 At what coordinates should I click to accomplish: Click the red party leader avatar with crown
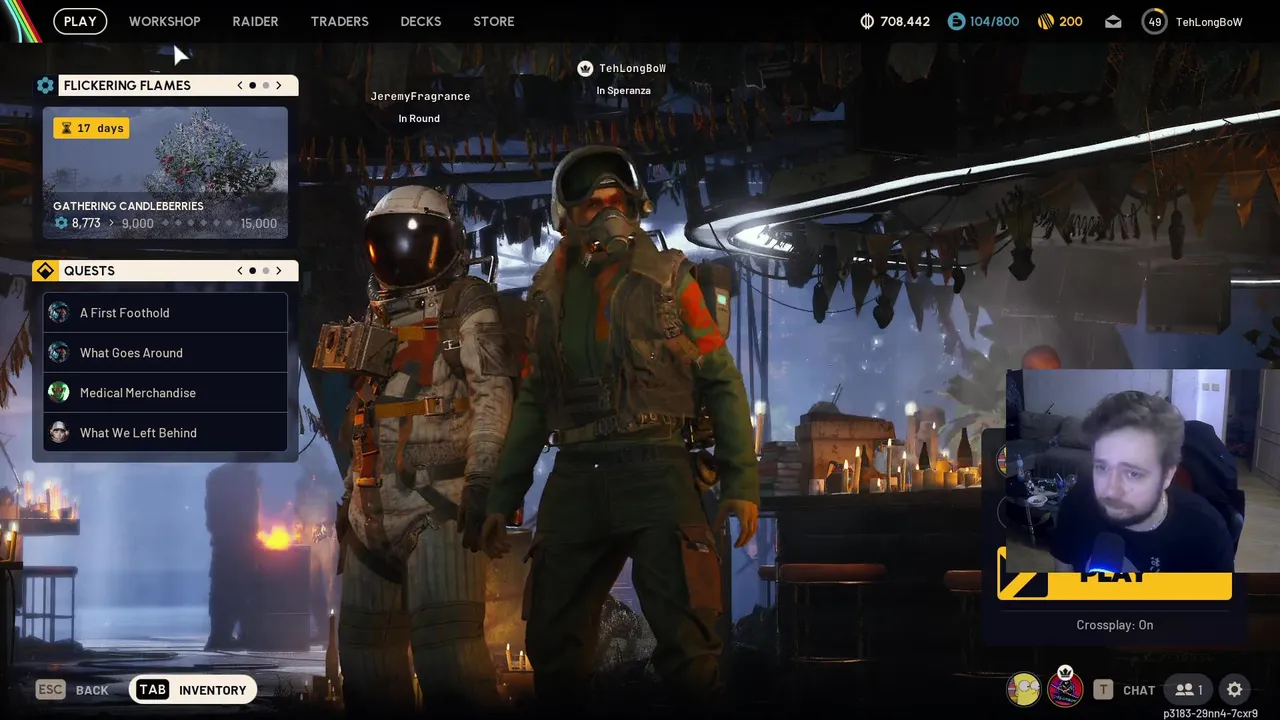tap(1065, 688)
